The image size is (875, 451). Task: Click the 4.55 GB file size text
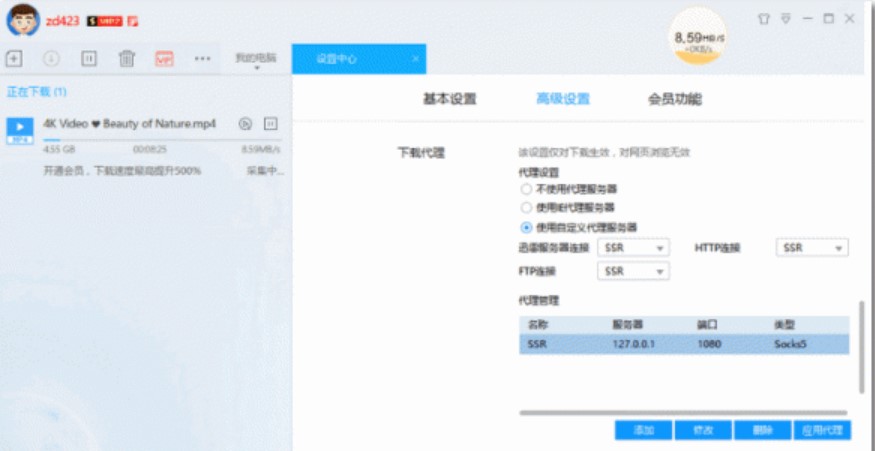pos(59,150)
